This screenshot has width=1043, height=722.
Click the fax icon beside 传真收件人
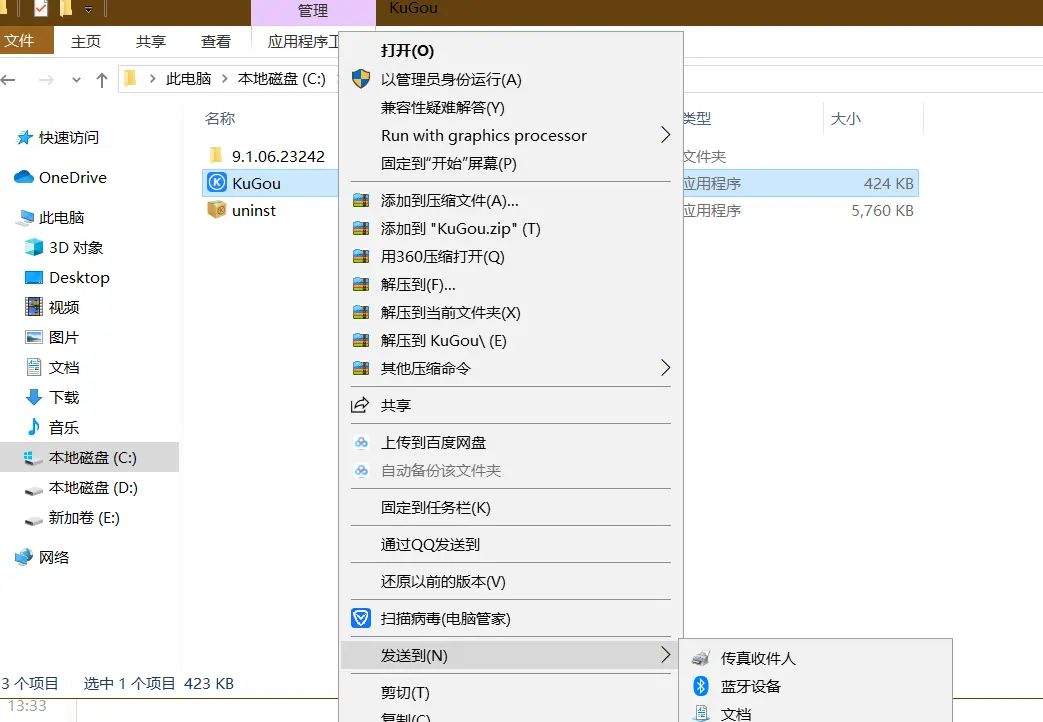click(700, 658)
